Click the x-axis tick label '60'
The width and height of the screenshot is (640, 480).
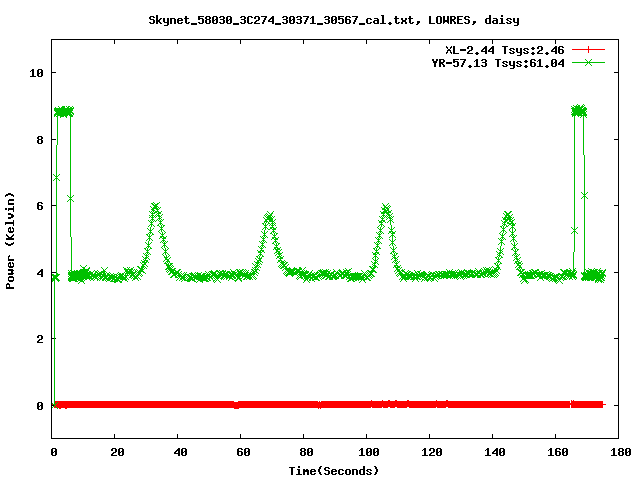tap(243, 452)
